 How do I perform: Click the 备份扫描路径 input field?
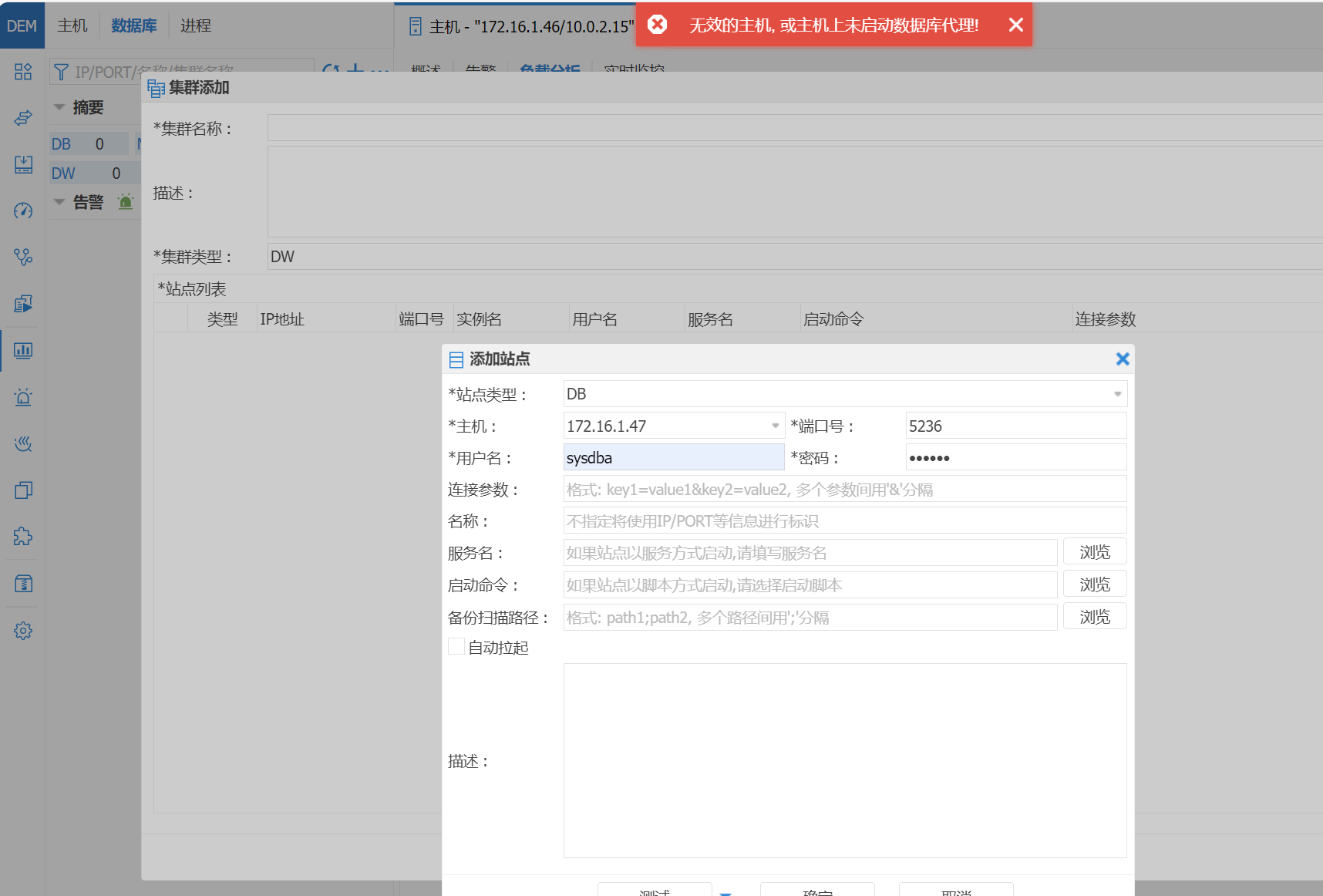(810, 617)
